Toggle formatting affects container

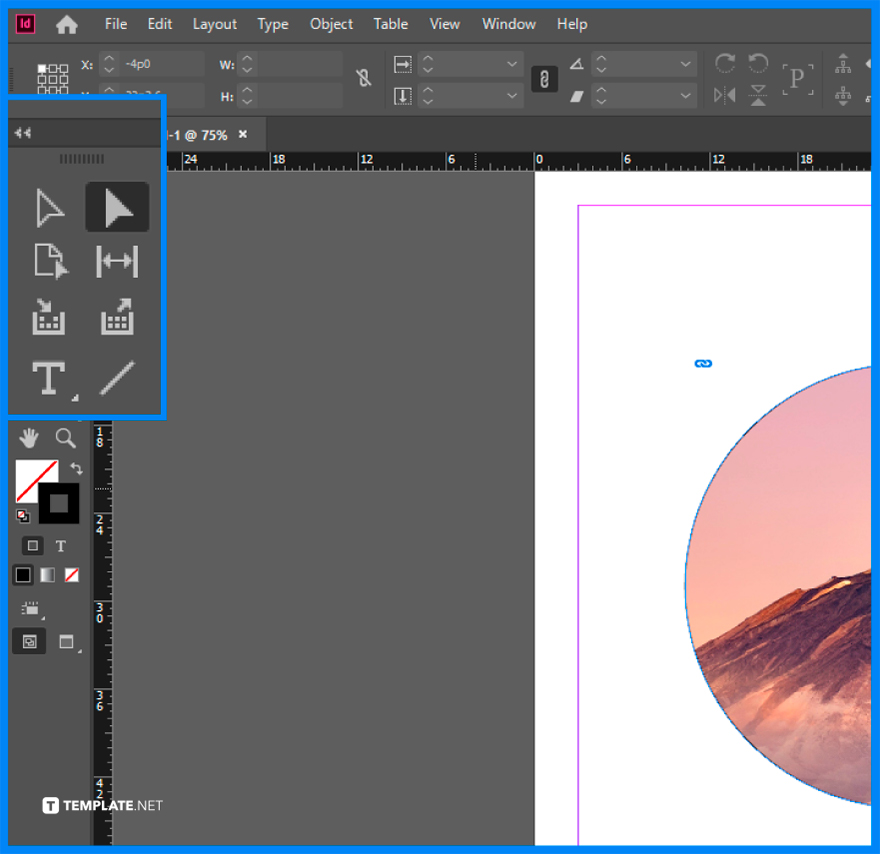coord(32,545)
